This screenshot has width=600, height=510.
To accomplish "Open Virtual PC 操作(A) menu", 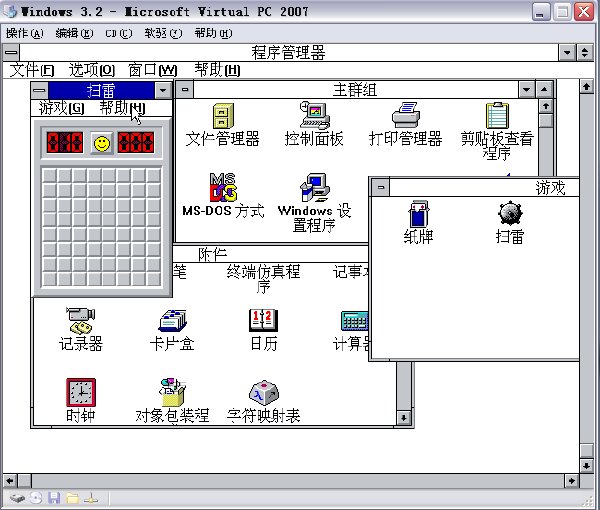I will pos(25,33).
